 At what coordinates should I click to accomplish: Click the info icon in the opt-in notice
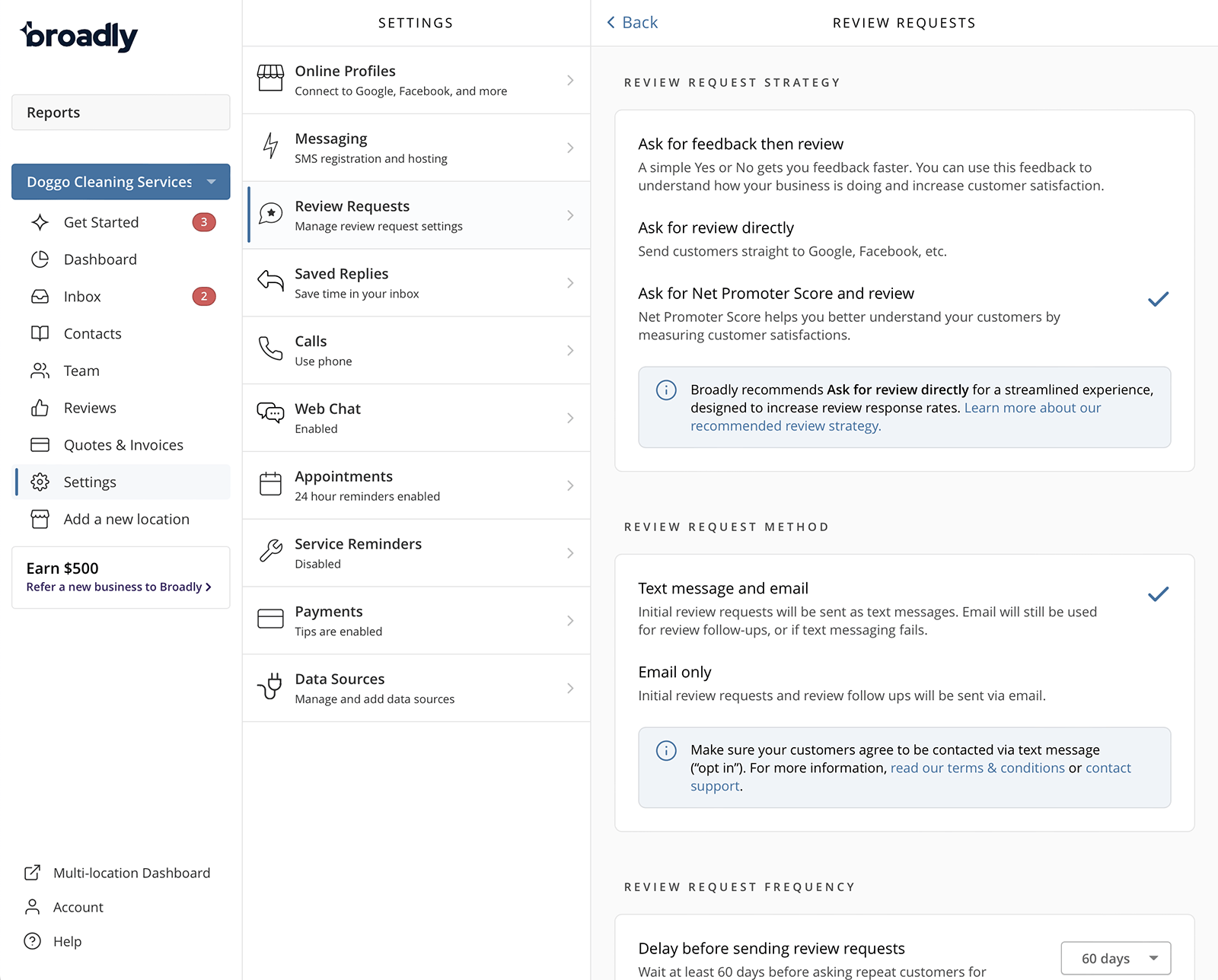(666, 751)
